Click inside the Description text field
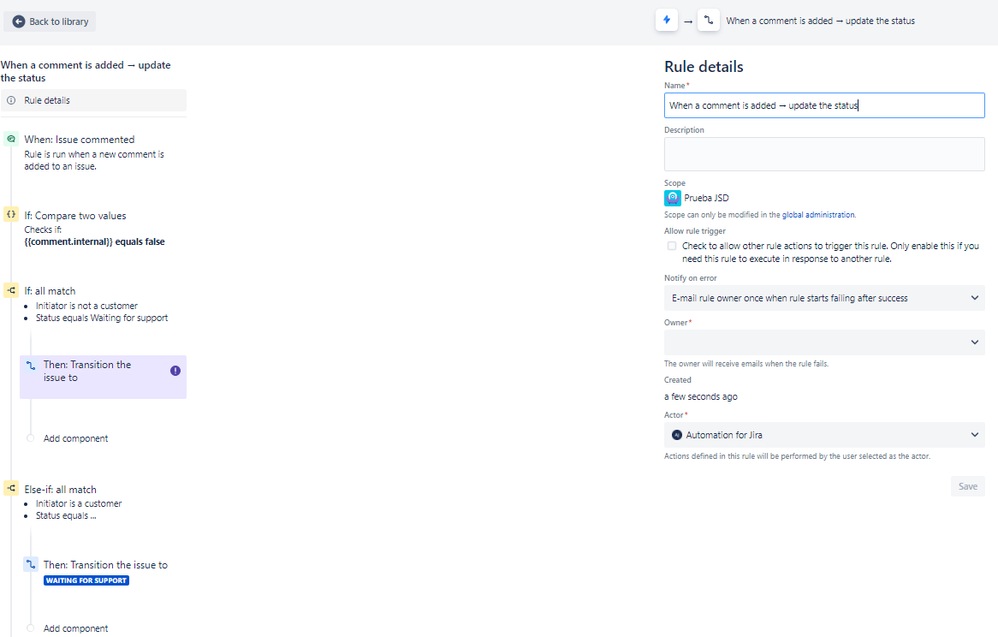This screenshot has width=998, height=637. (824, 153)
